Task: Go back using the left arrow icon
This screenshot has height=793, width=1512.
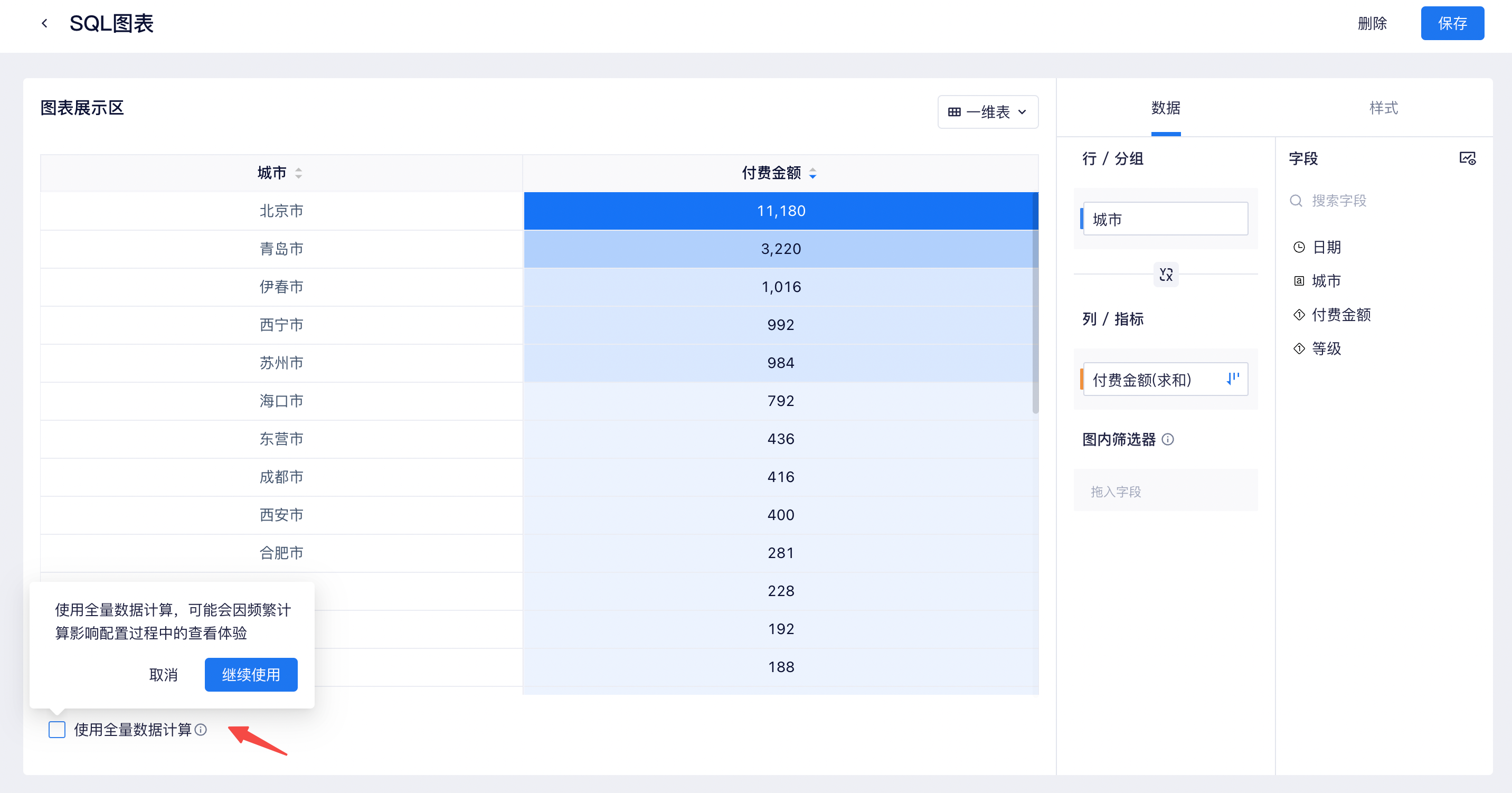Action: click(x=44, y=23)
